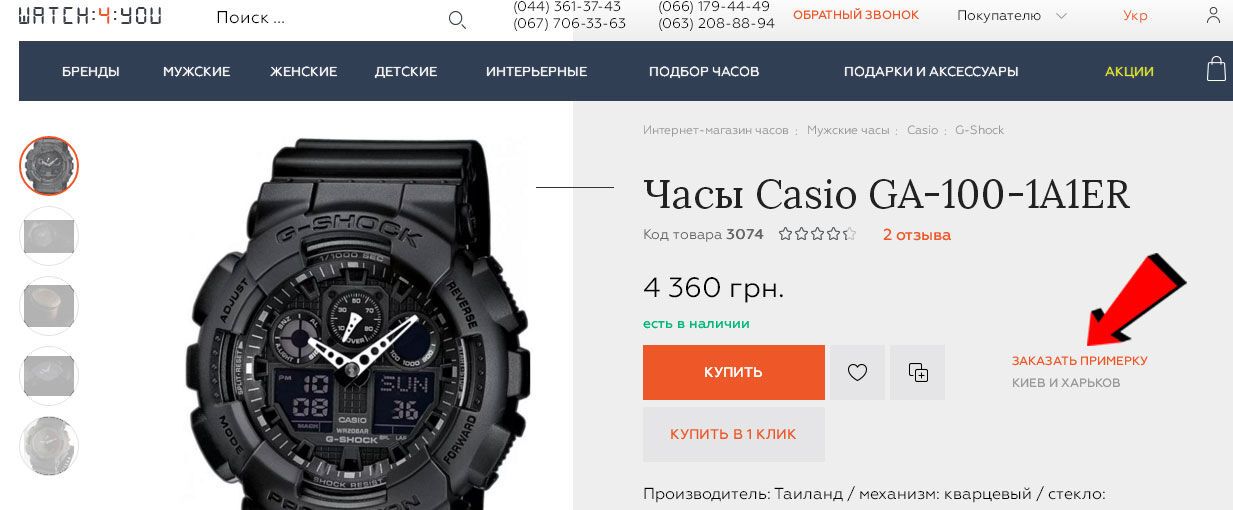Add watch to comparison icon
This screenshot has height=510, width=1233.
tap(918, 372)
